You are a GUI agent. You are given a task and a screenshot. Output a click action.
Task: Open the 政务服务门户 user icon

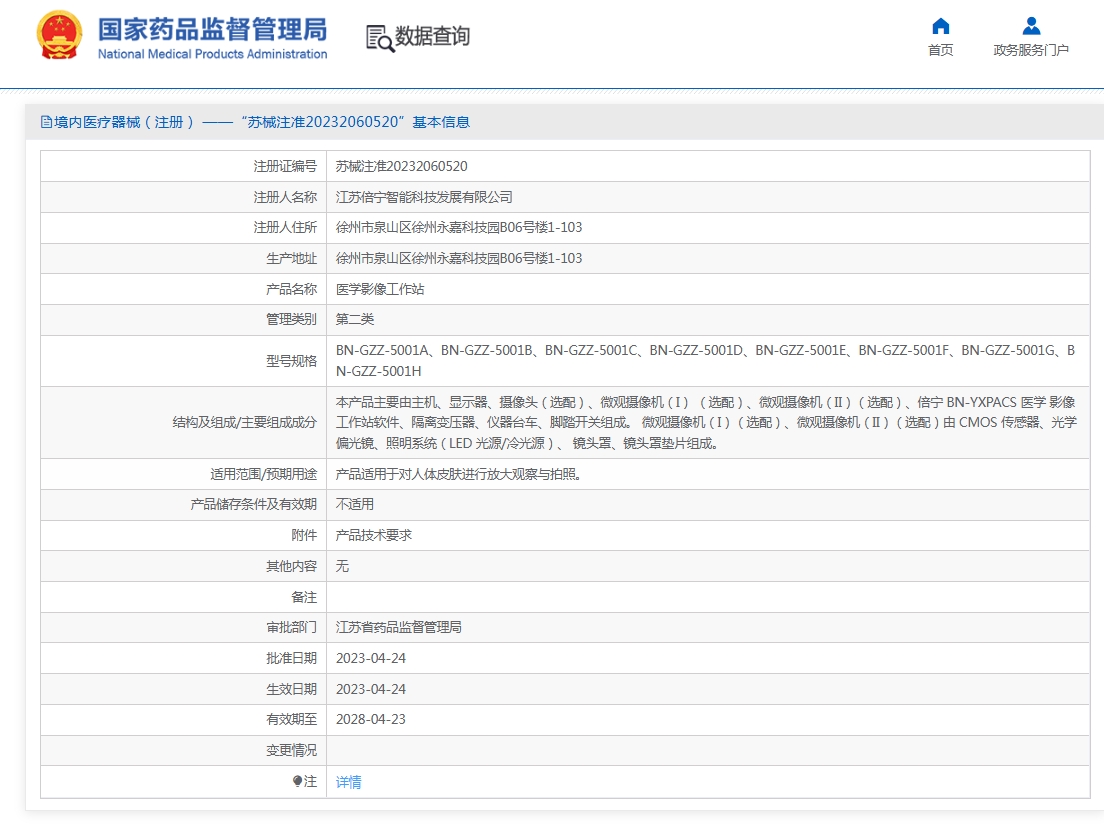click(x=1031, y=26)
